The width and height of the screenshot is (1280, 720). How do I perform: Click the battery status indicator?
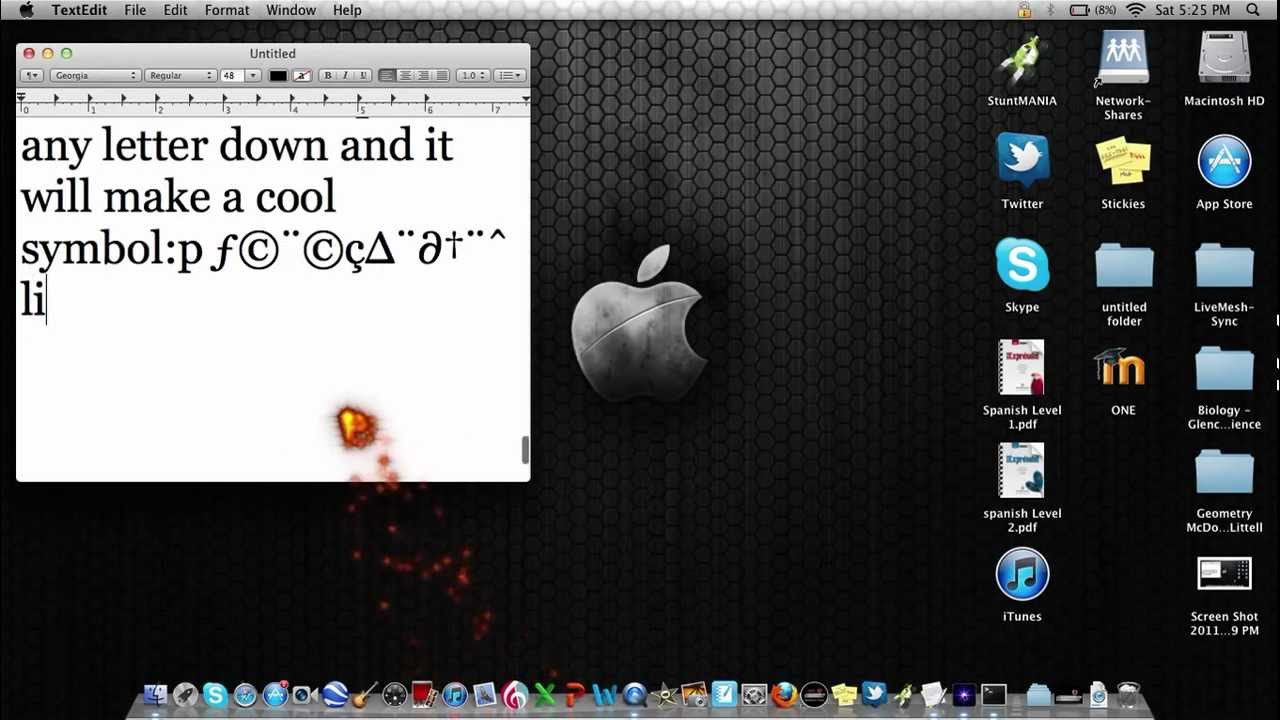click(1093, 10)
